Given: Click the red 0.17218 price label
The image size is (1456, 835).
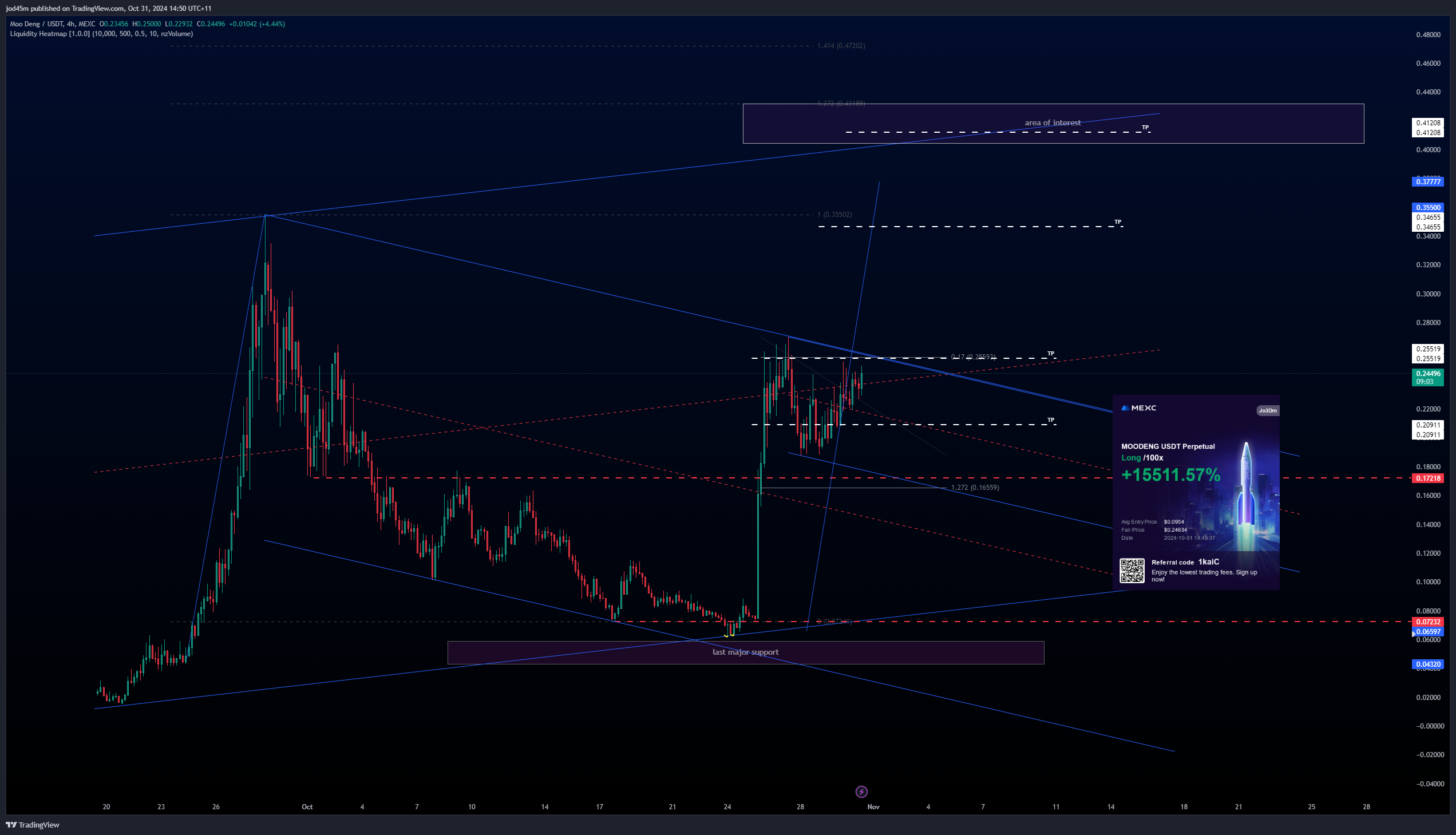Looking at the screenshot, I should click(1427, 478).
